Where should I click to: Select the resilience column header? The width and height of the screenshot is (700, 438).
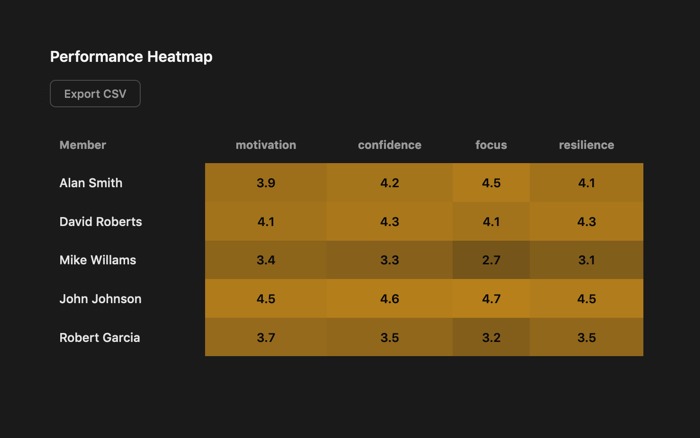(586, 145)
